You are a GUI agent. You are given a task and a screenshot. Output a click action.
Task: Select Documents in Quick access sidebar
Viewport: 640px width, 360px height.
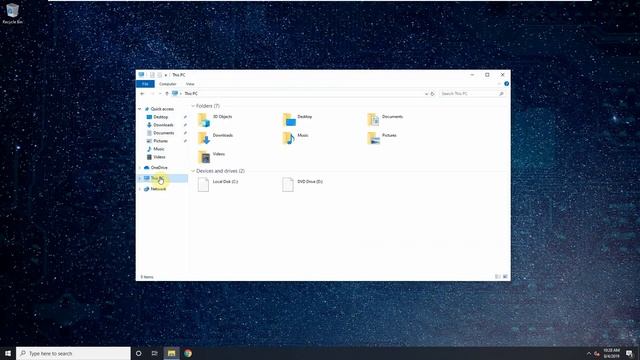click(x=163, y=133)
